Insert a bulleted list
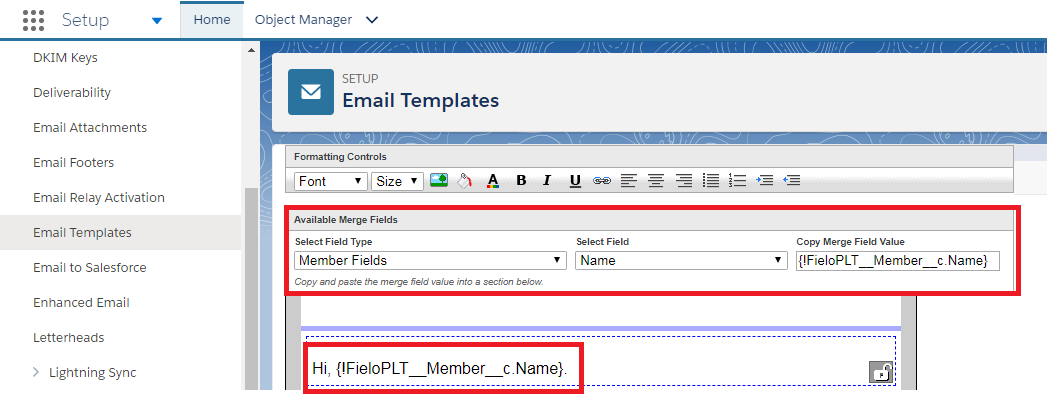Screen dimensions: 1050x402 [710, 180]
